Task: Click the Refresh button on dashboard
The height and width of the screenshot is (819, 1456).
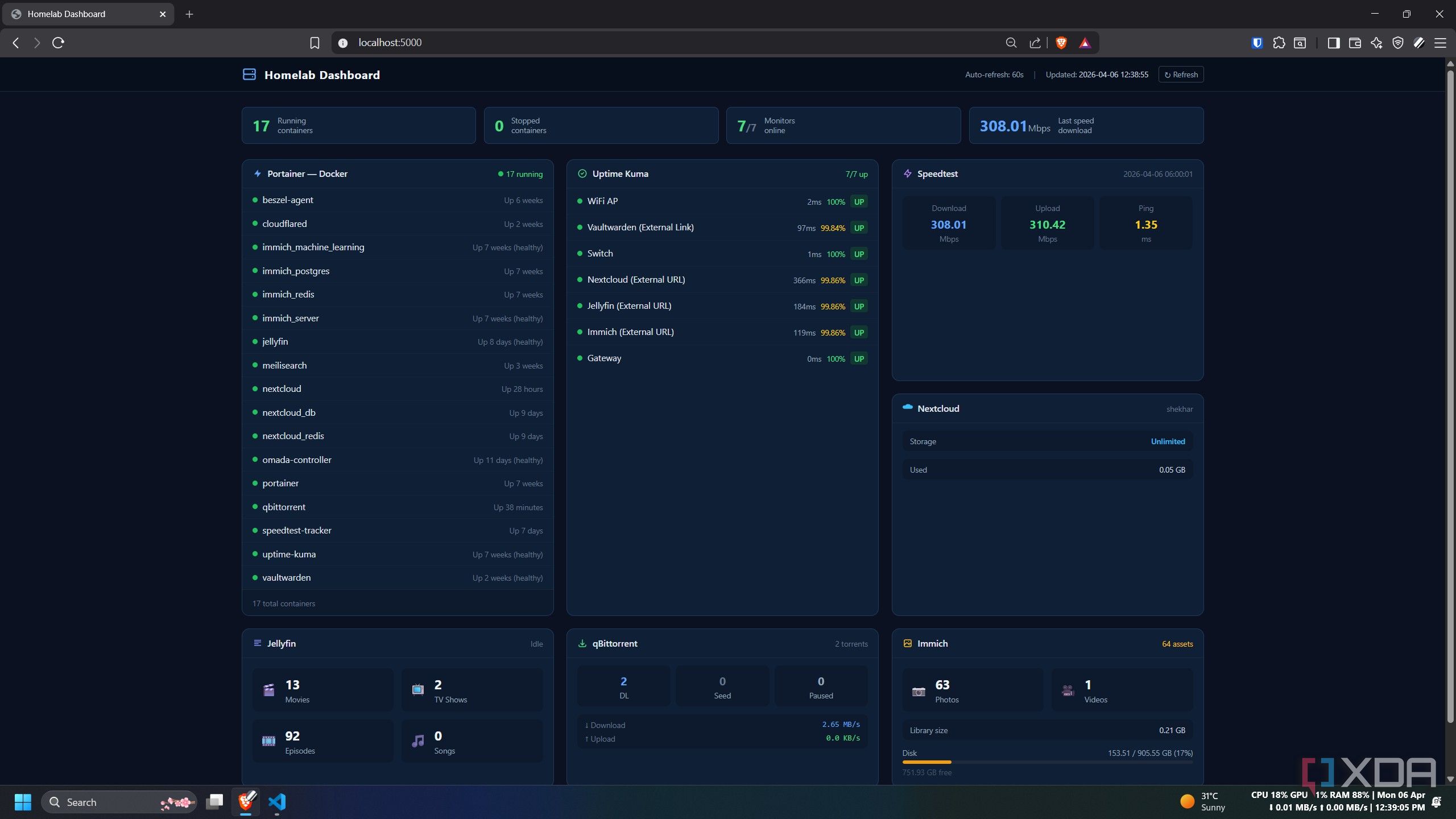Action: (x=1181, y=75)
